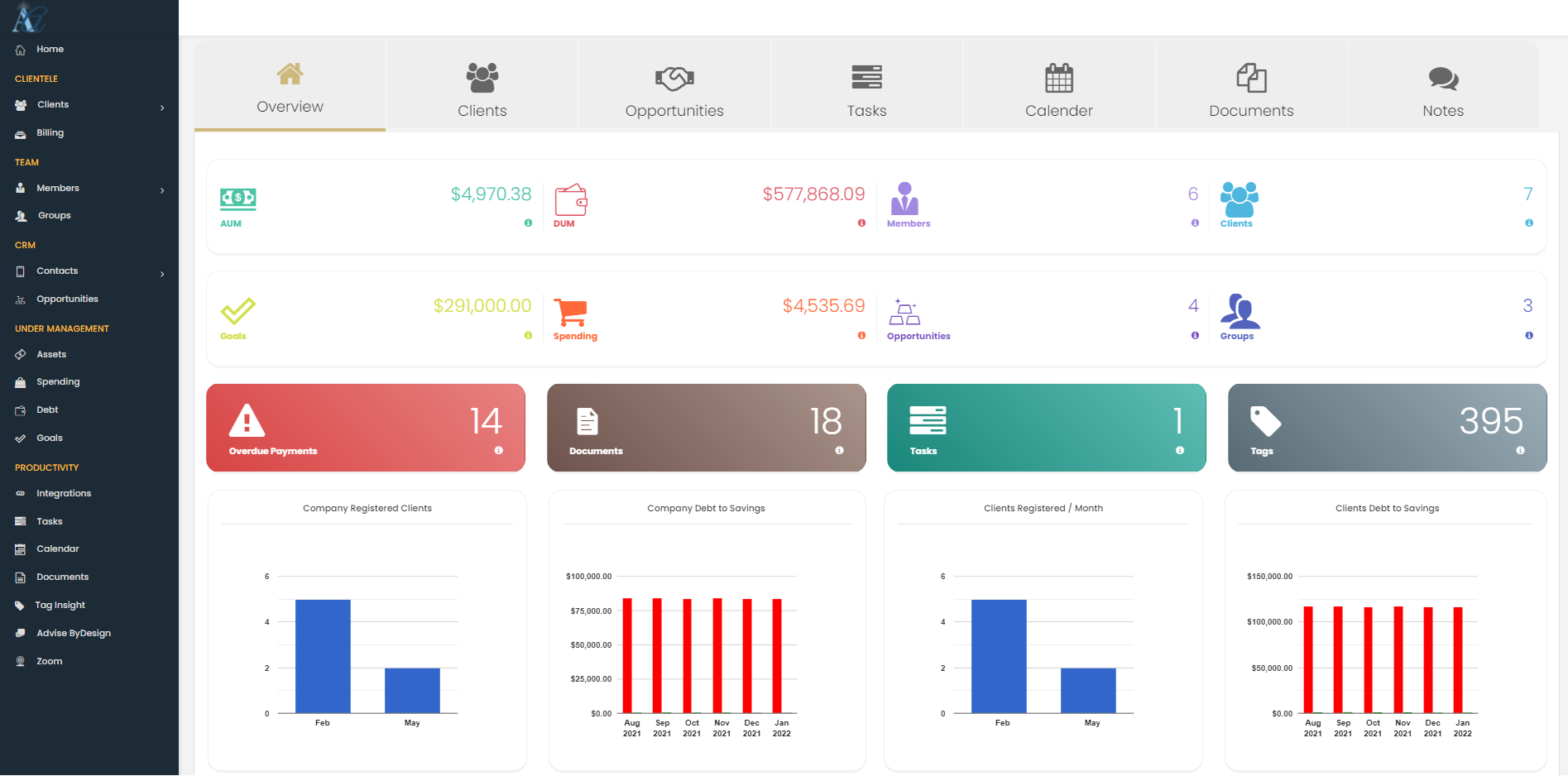Screen dimensions: 1568x776
Task: Click May bar in Clients Registered / Month chart
Action: [1088, 691]
